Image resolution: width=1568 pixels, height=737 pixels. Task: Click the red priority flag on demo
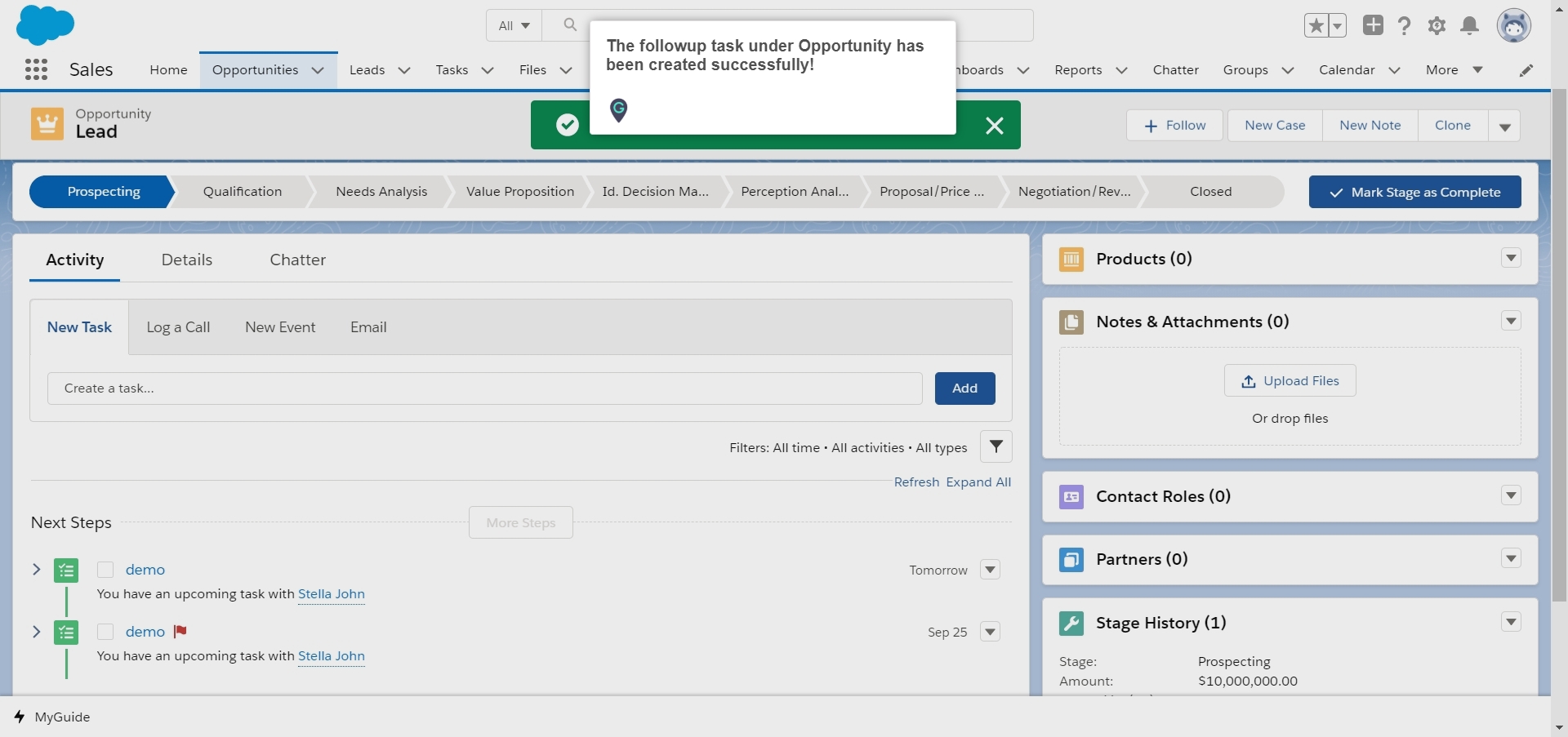(180, 631)
